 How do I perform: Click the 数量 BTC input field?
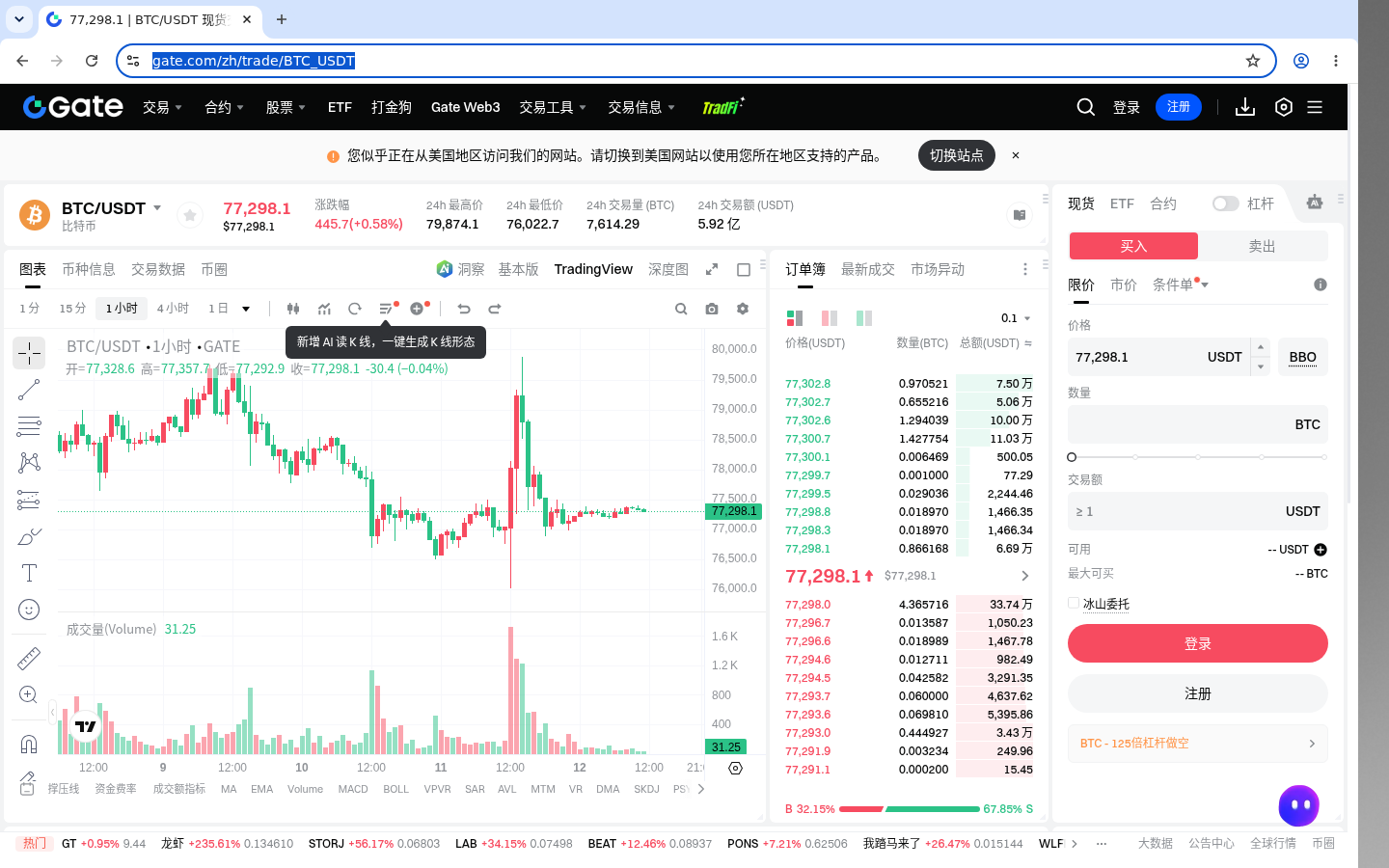(x=1198, y=424)
